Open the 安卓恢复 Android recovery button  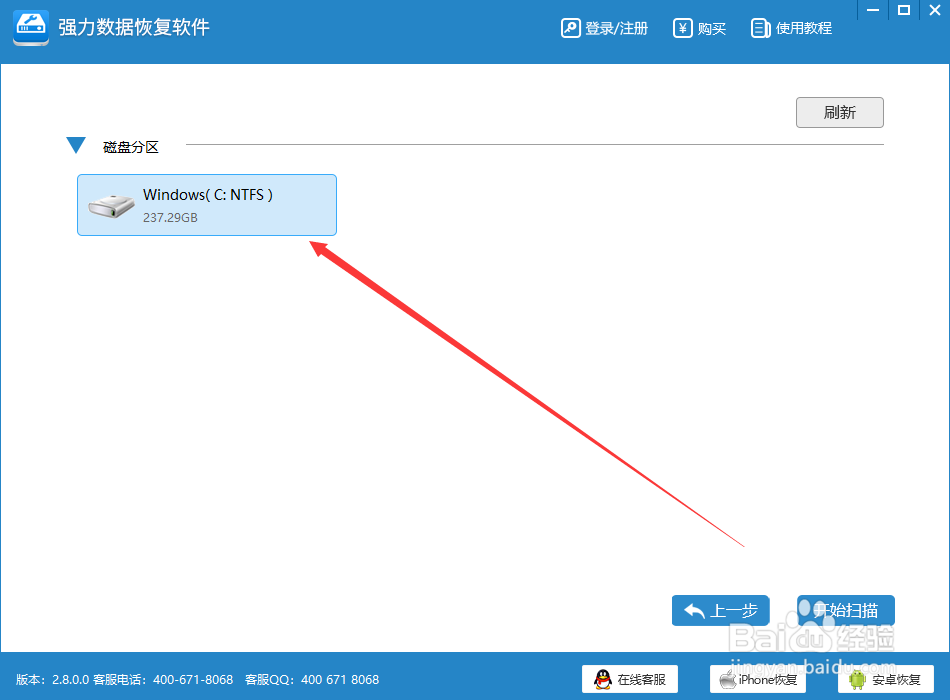(886, 679)
